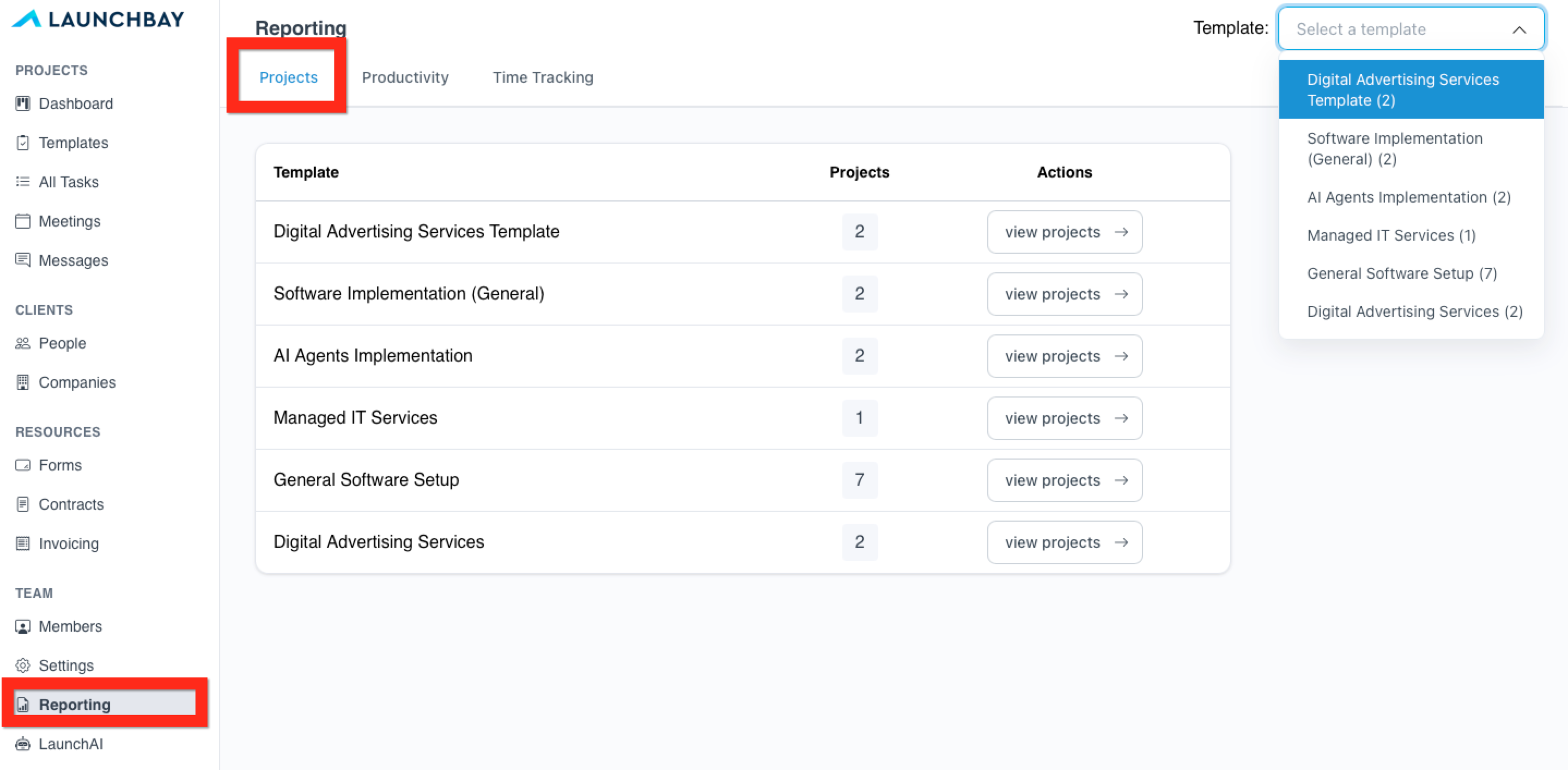Click the Reporting page heading
Image resolution: width=1568 pixels, height=770 pixels.
point(301,28)
